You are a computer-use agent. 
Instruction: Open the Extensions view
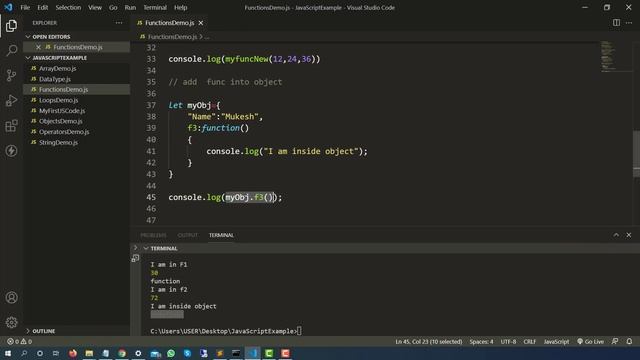point(11,126)
